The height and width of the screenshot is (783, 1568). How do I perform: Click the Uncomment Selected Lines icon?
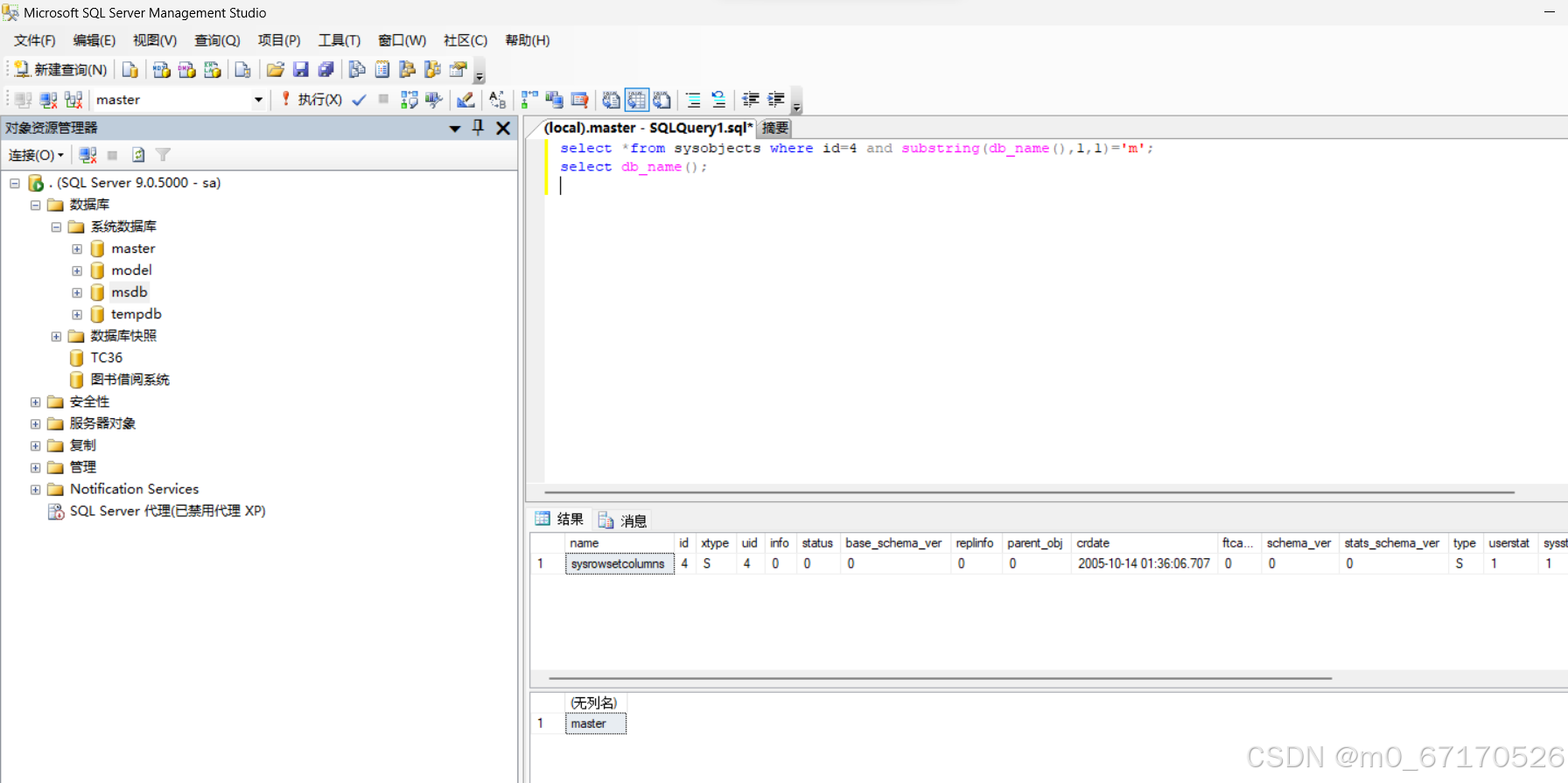[718, 100]
